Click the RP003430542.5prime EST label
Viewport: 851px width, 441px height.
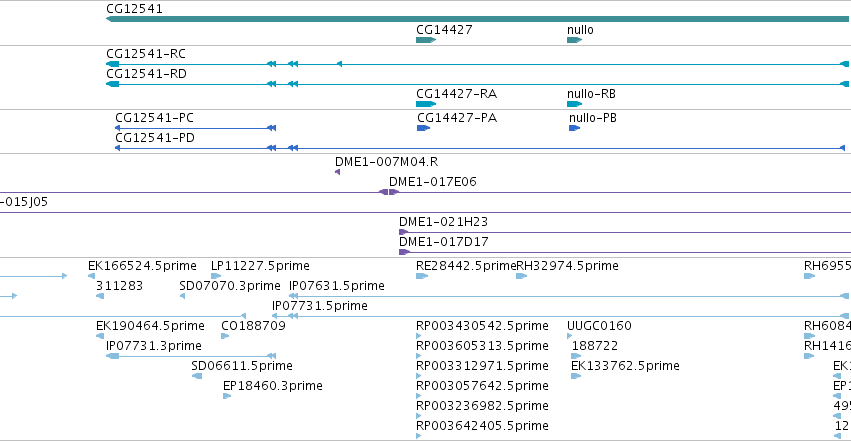(482, 326)
